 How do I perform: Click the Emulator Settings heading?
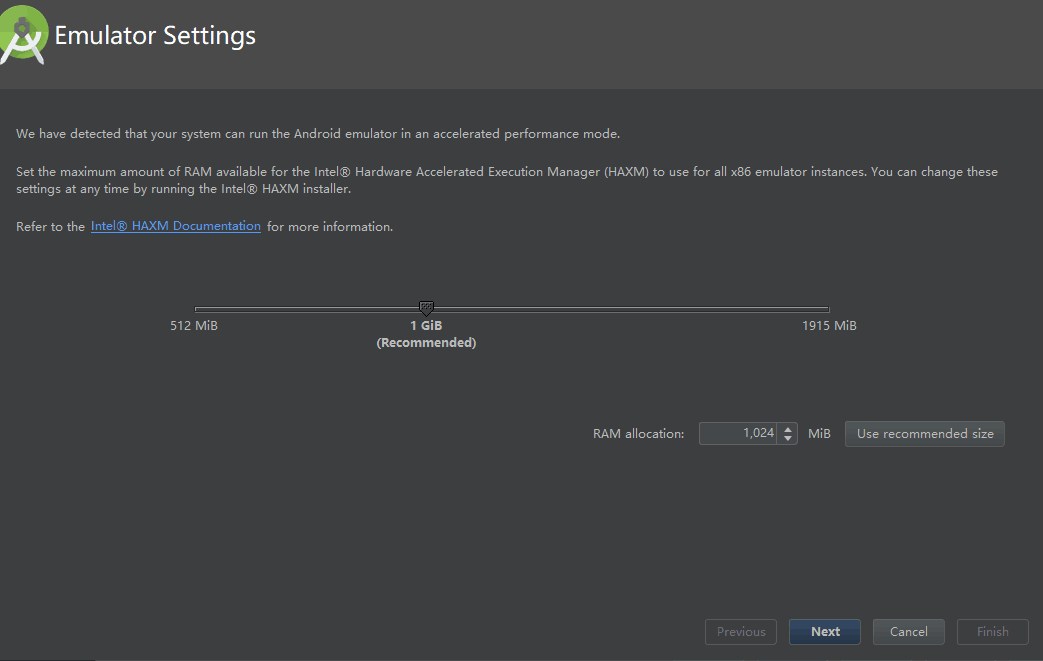coord(155,35)
